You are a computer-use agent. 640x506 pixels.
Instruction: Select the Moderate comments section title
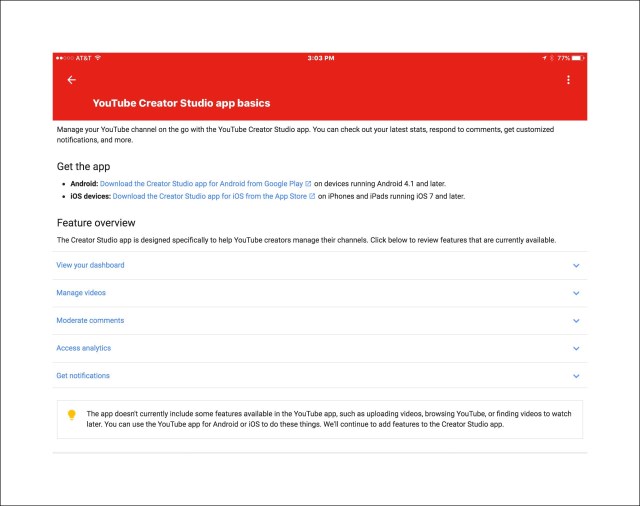tap(90, 321)
